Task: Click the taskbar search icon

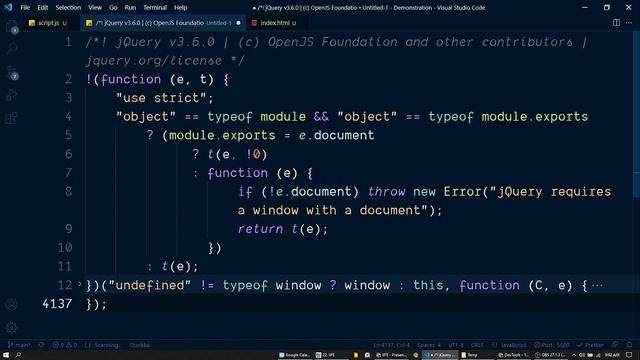Action: (18, 355)
